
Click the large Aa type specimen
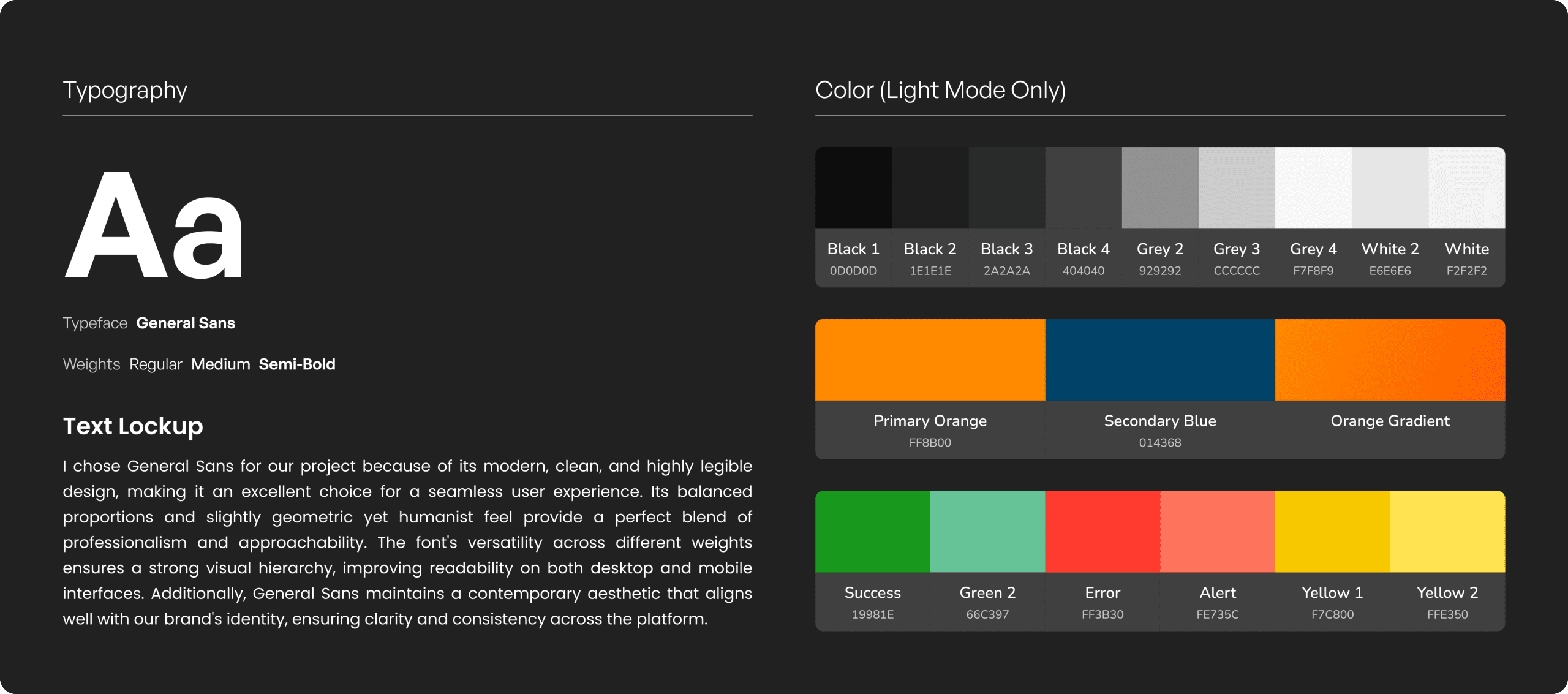[154, 225]
